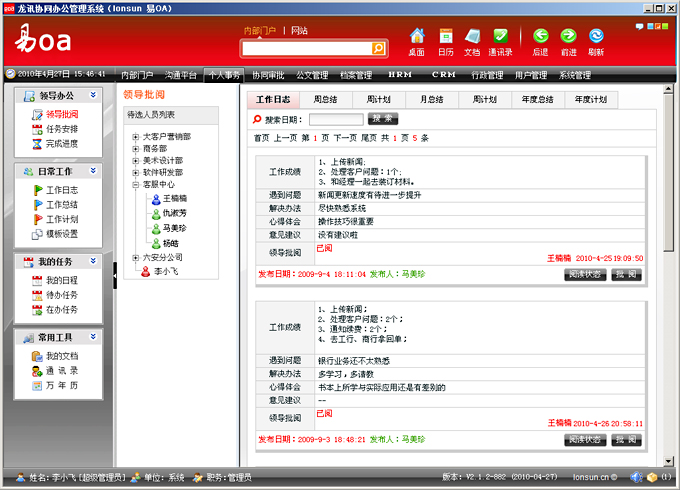Click the first 阅读状态 button
Screen dimensions: 680x490
pyautogui.click(x=585, y=274)
